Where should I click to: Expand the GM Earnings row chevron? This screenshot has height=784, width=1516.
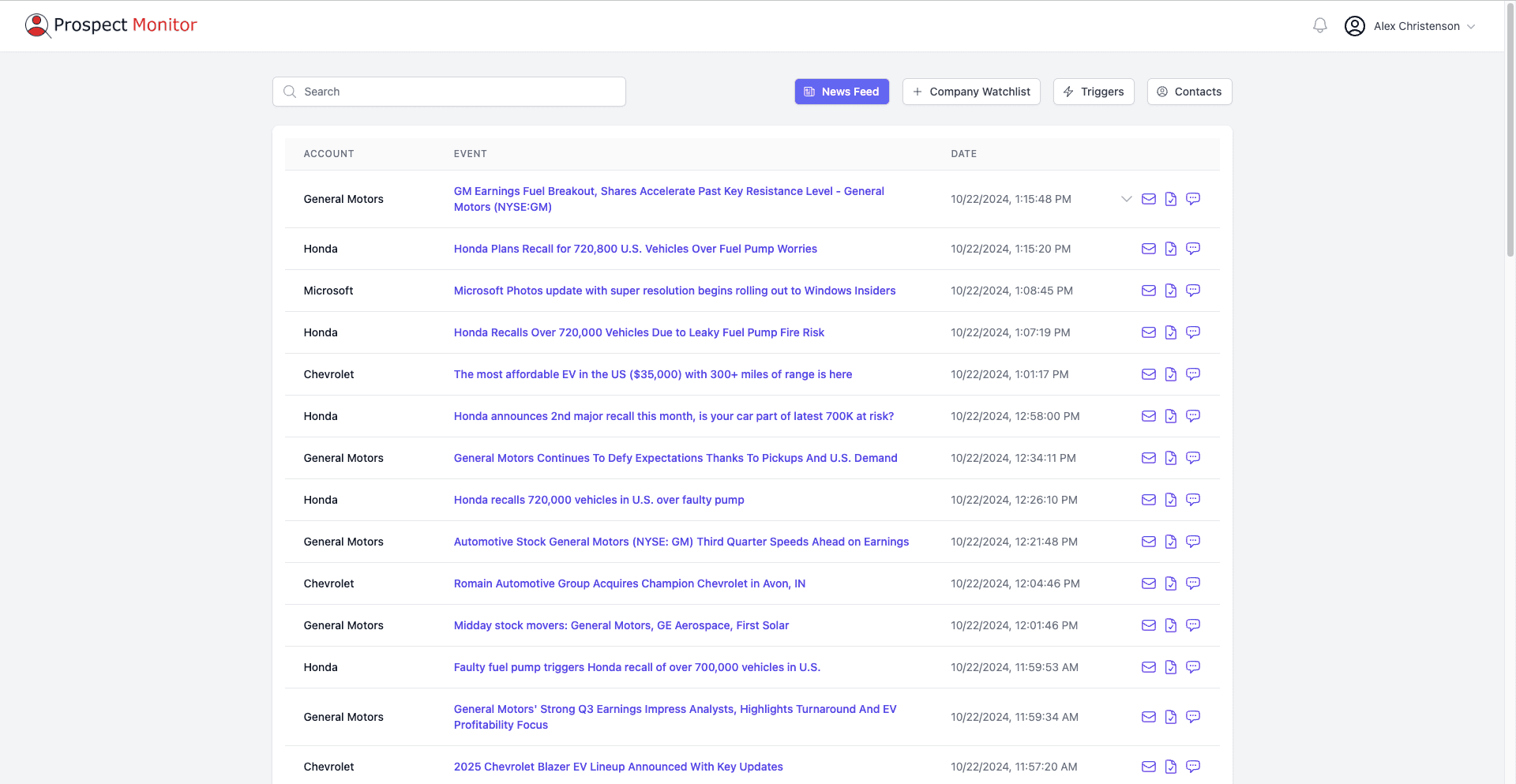(1126, 199)
